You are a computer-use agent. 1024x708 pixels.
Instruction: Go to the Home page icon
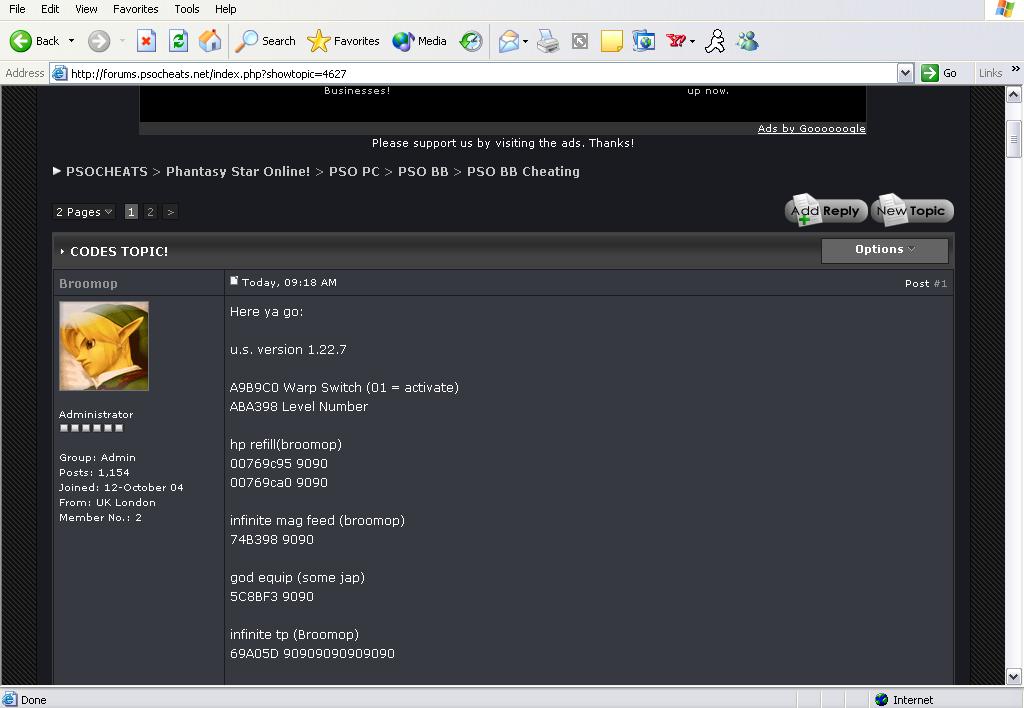(x=210, y=41)
